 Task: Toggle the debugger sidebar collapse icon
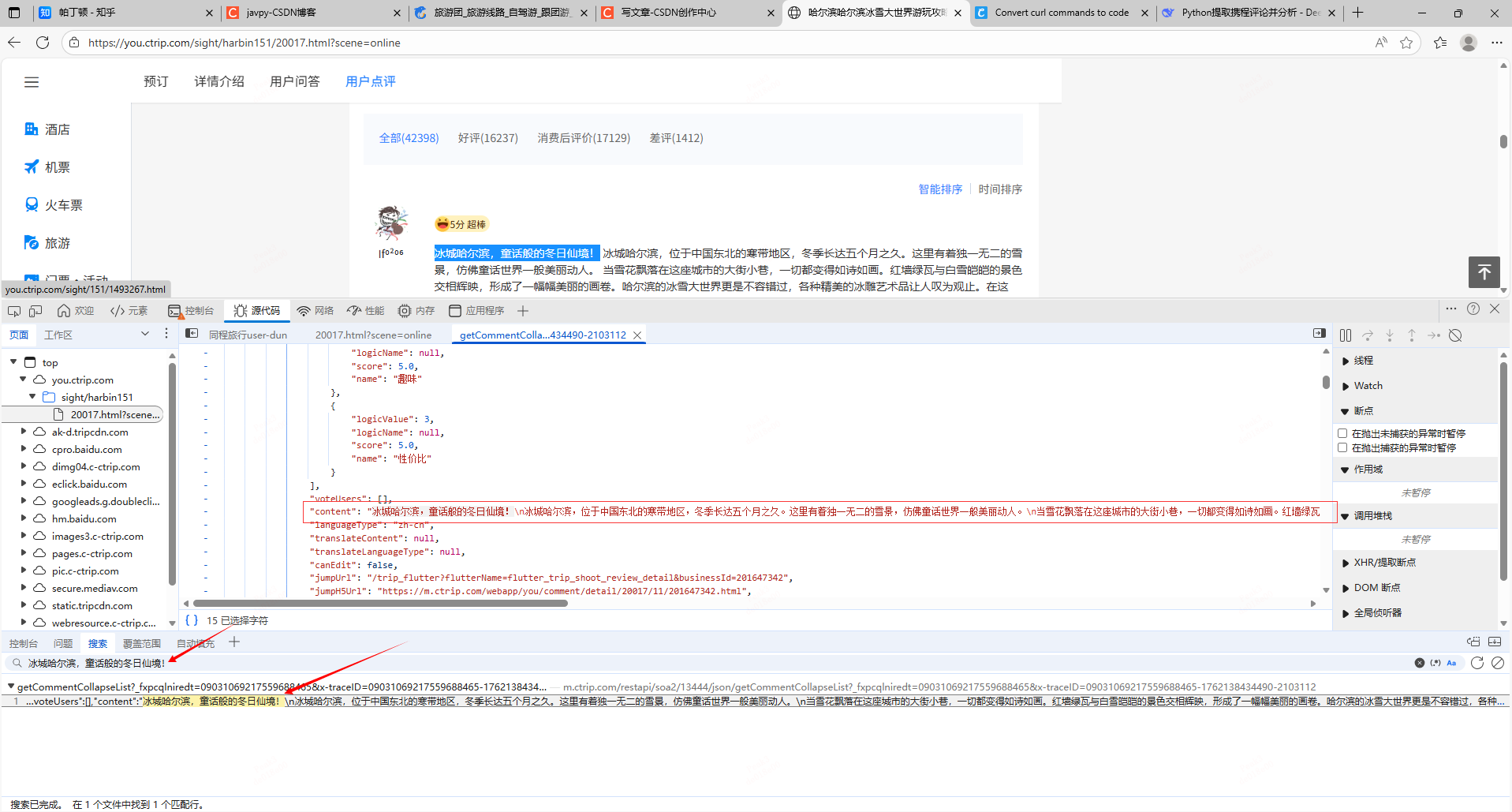(1320, 334)
